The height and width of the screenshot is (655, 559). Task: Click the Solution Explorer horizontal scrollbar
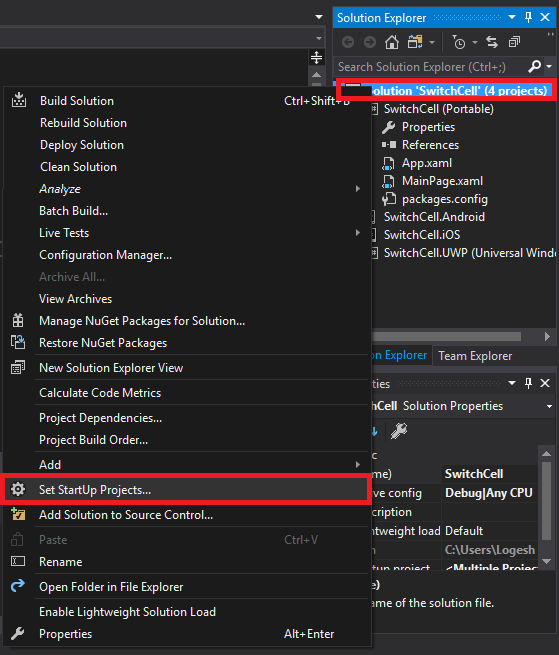coord(447,337)
